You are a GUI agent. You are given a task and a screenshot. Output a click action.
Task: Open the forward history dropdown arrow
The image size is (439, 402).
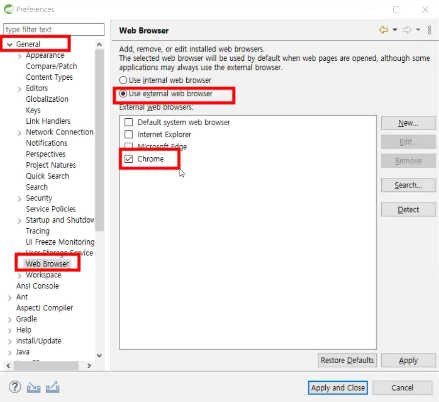coord(418,30)
